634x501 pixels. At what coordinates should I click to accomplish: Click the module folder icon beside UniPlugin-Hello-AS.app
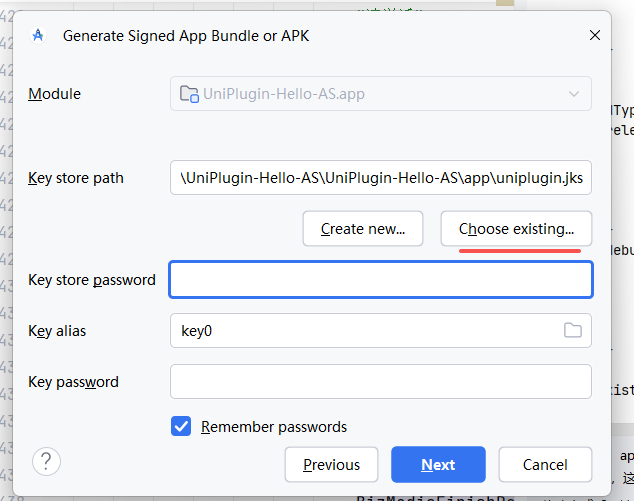(x=188, y=94)
